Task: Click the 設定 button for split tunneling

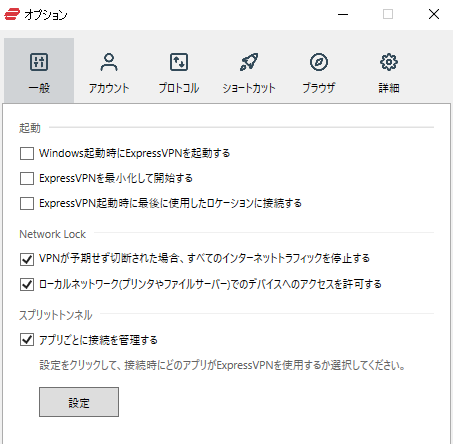Action: pyautogui.click(x=79, y=402)
